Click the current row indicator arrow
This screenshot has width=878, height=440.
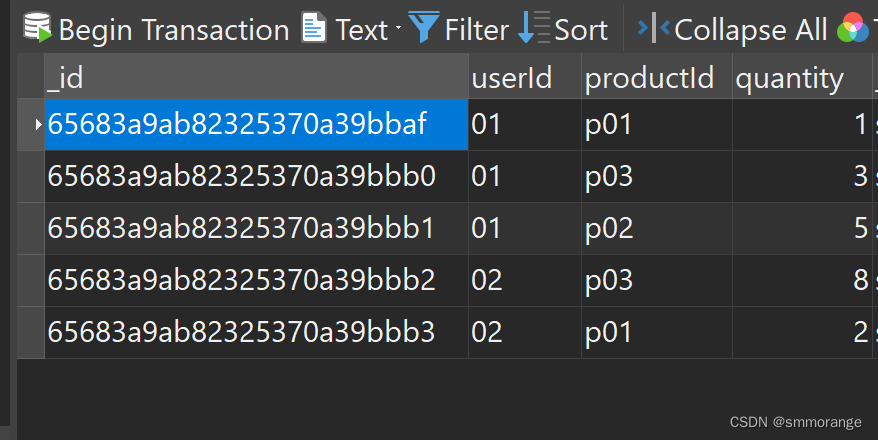click(38, 124)
